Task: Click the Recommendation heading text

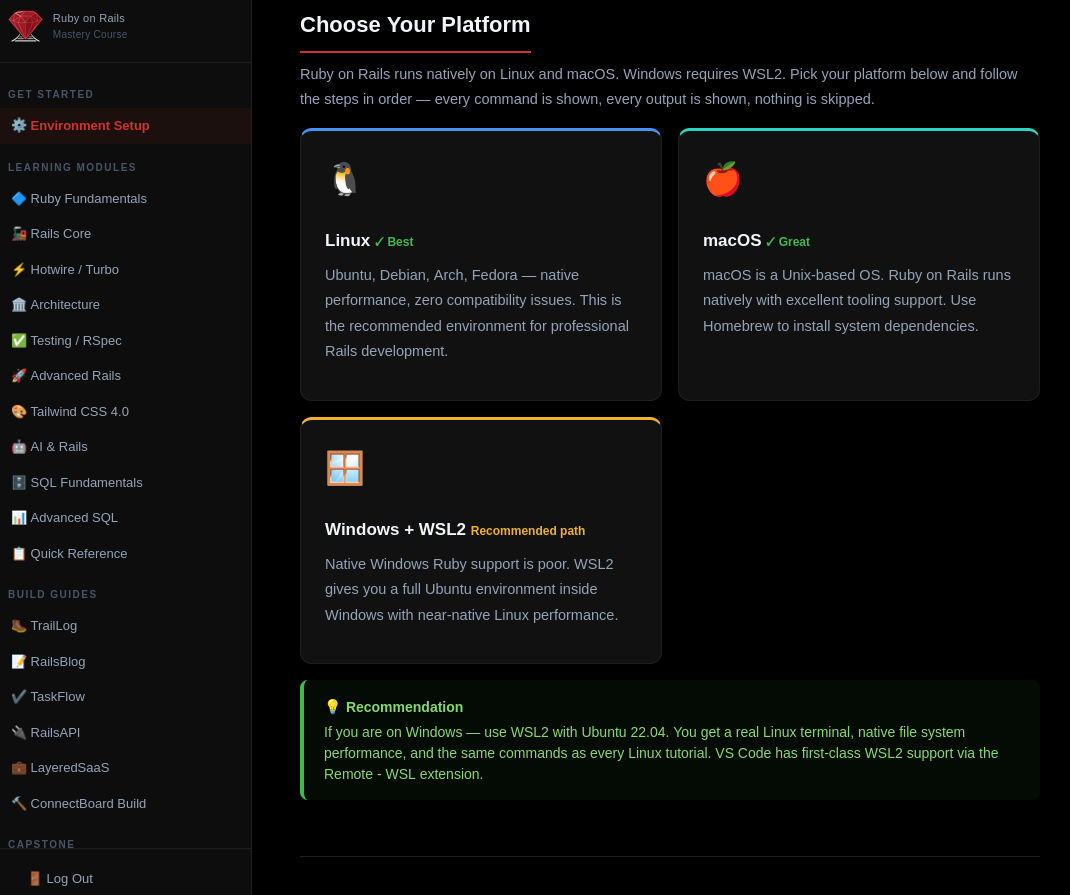Action: pyautogui.click(x=404, y=707)
